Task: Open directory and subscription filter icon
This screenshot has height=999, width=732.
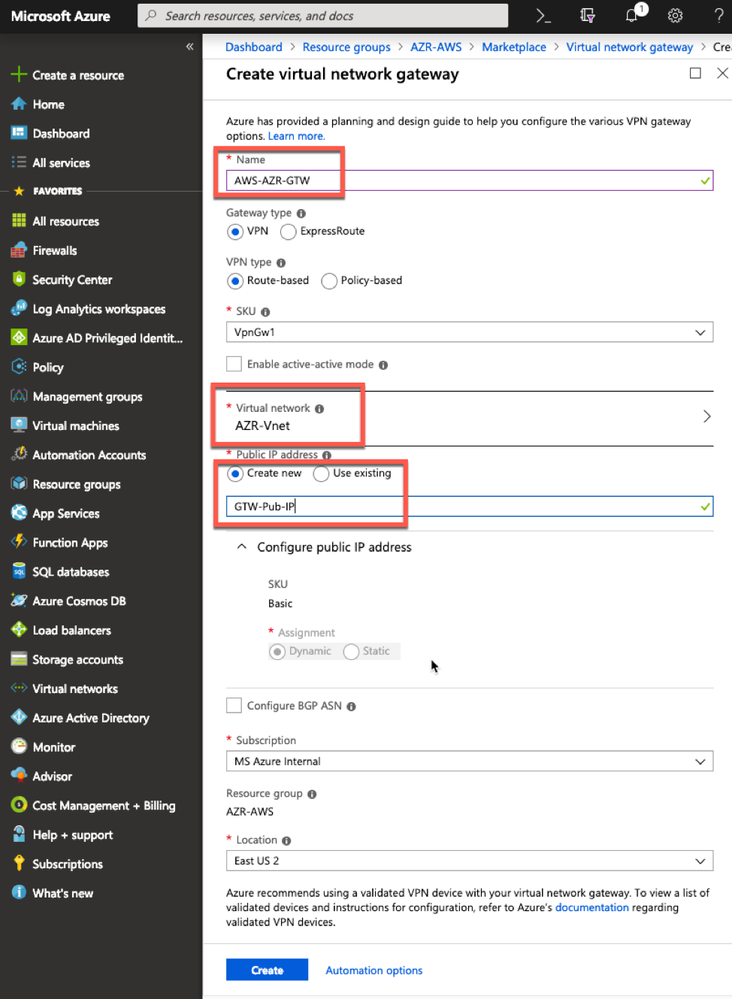Action: pyautogui.click(x=587, y=16)
